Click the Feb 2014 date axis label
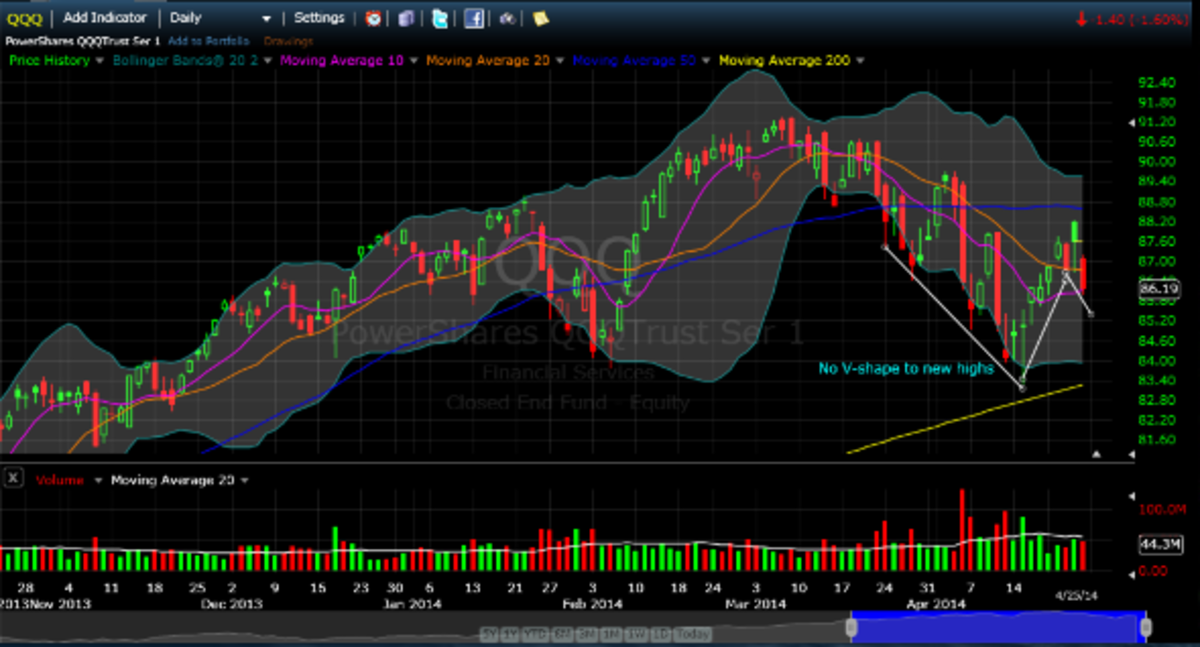This screenshot has width=1200, height=647. [x=592, y=604]
